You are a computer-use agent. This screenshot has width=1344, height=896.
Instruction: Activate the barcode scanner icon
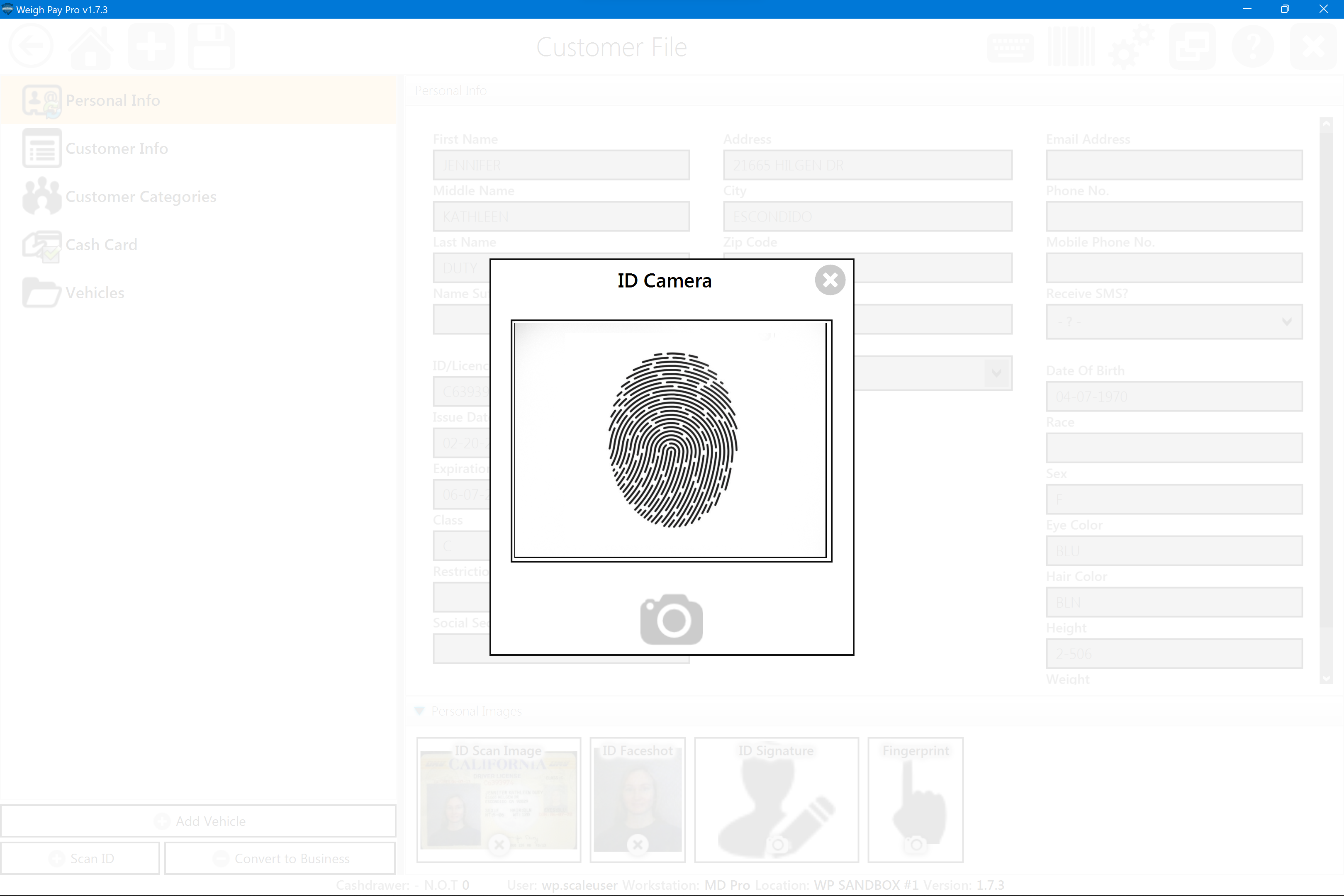click(x=1071, y=46)
